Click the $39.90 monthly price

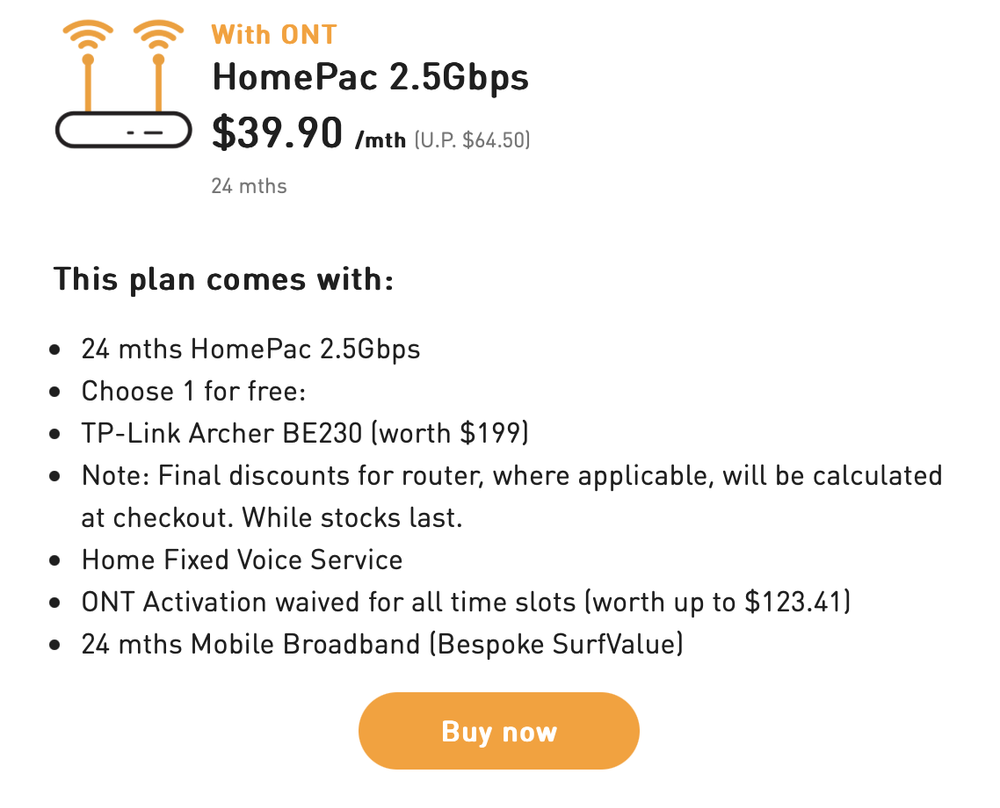click(x=277, y=132)
